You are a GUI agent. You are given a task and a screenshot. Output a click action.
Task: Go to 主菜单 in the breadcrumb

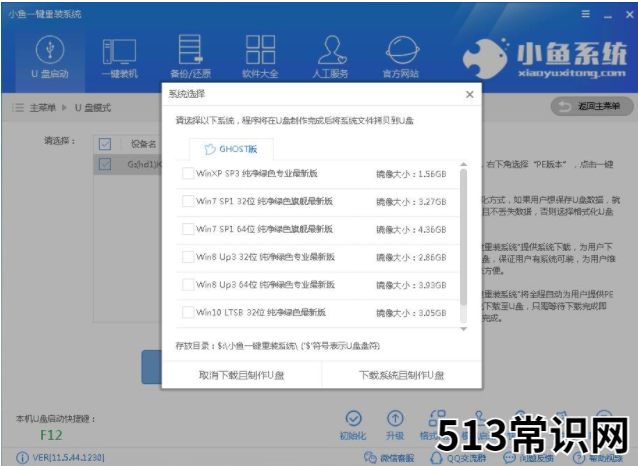[x=43, y=108]
